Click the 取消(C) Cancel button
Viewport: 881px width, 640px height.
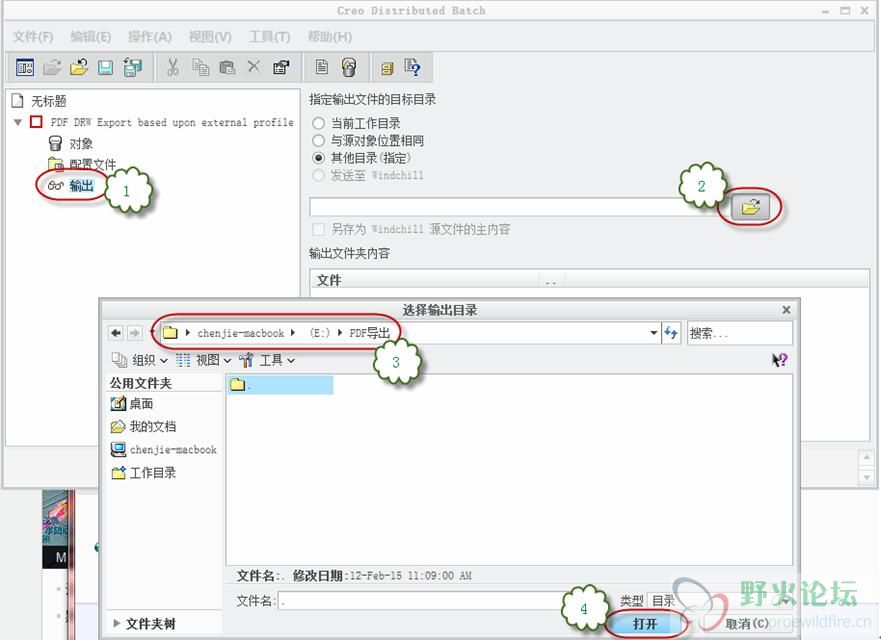coord(747,624)
